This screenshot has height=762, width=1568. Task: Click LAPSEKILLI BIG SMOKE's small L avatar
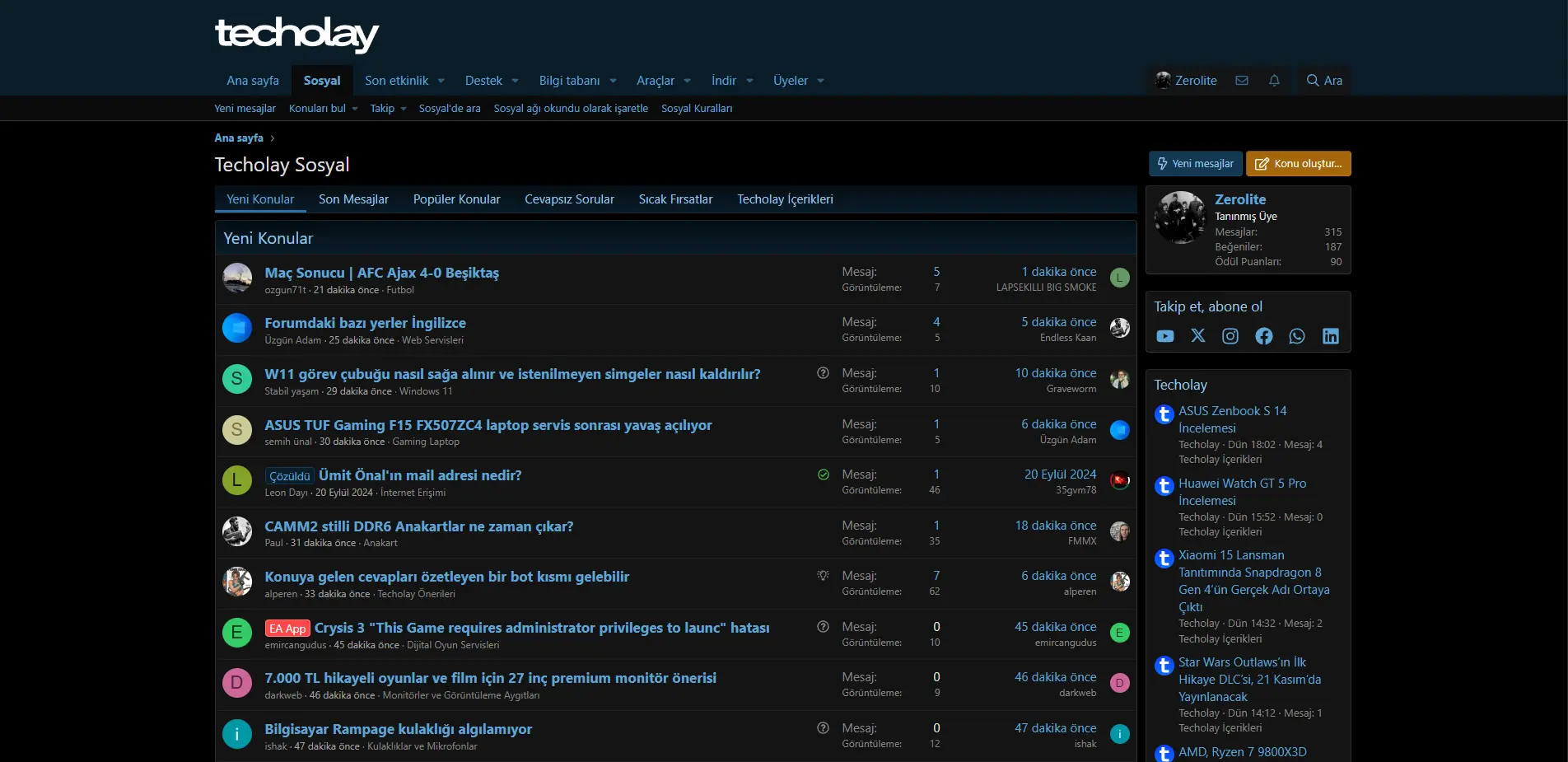[1120, 278]
